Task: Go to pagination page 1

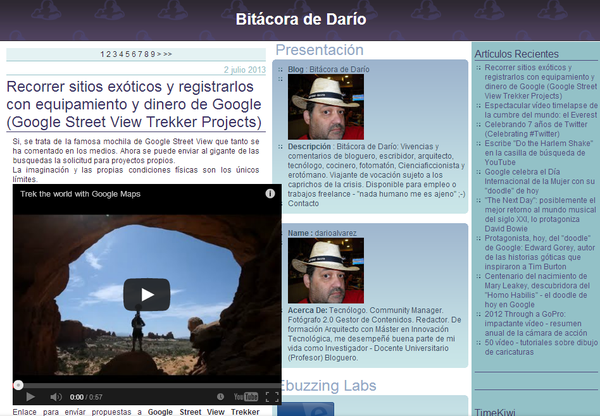Action: click(102, 54)
